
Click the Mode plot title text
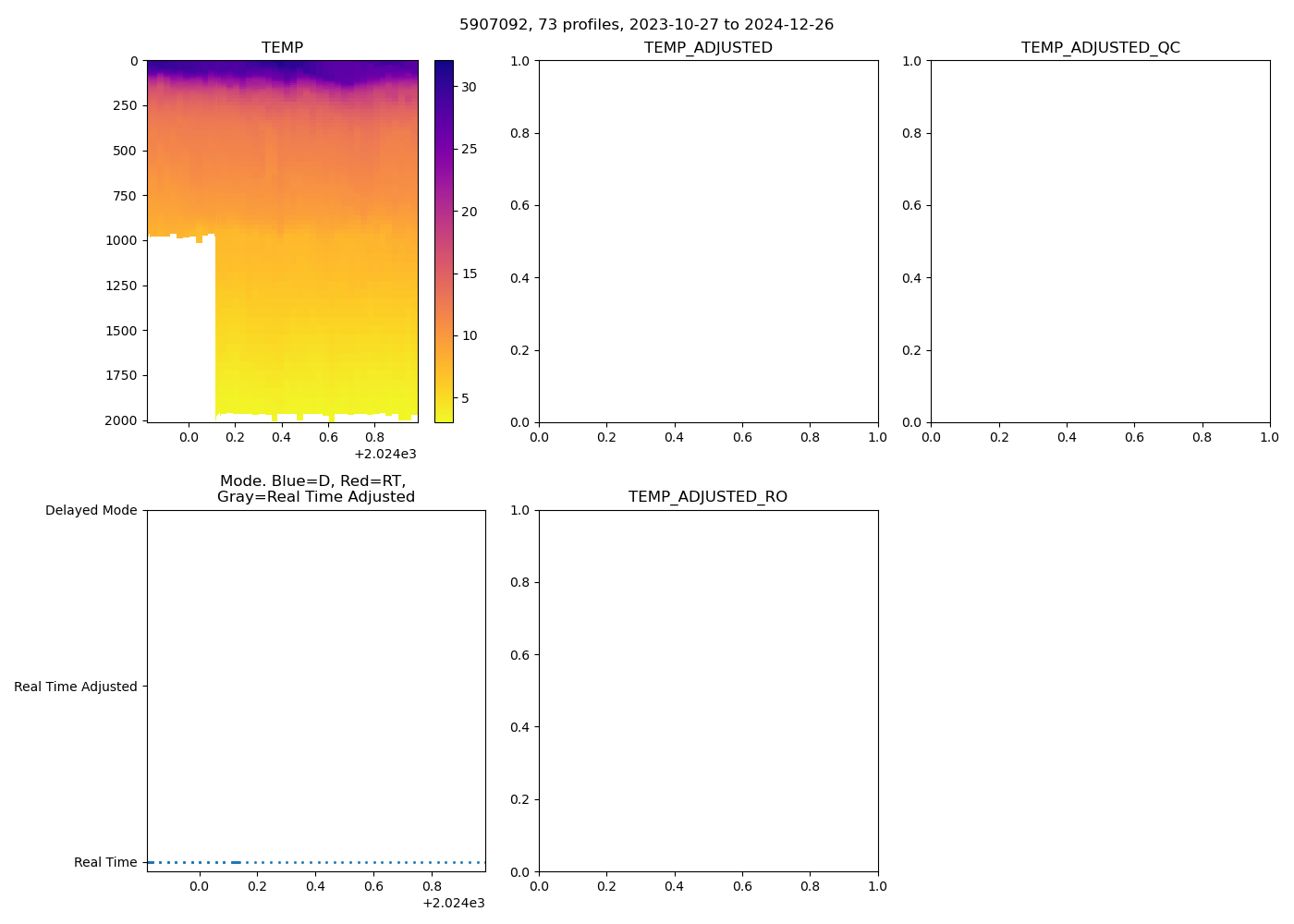tap(315, 489)
